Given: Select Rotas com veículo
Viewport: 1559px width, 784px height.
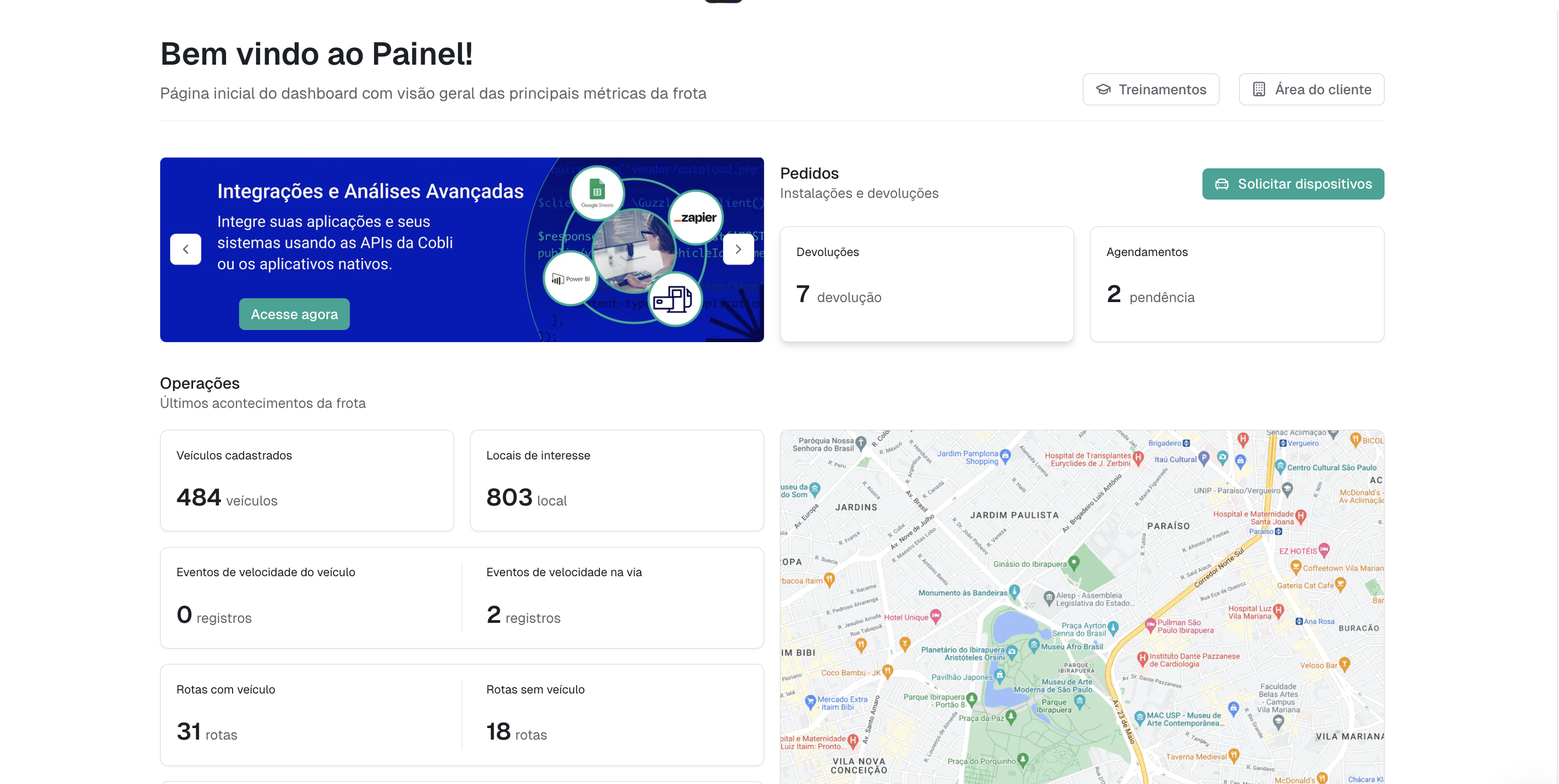Looking at the screenshot, I should (x=311, y=715).
